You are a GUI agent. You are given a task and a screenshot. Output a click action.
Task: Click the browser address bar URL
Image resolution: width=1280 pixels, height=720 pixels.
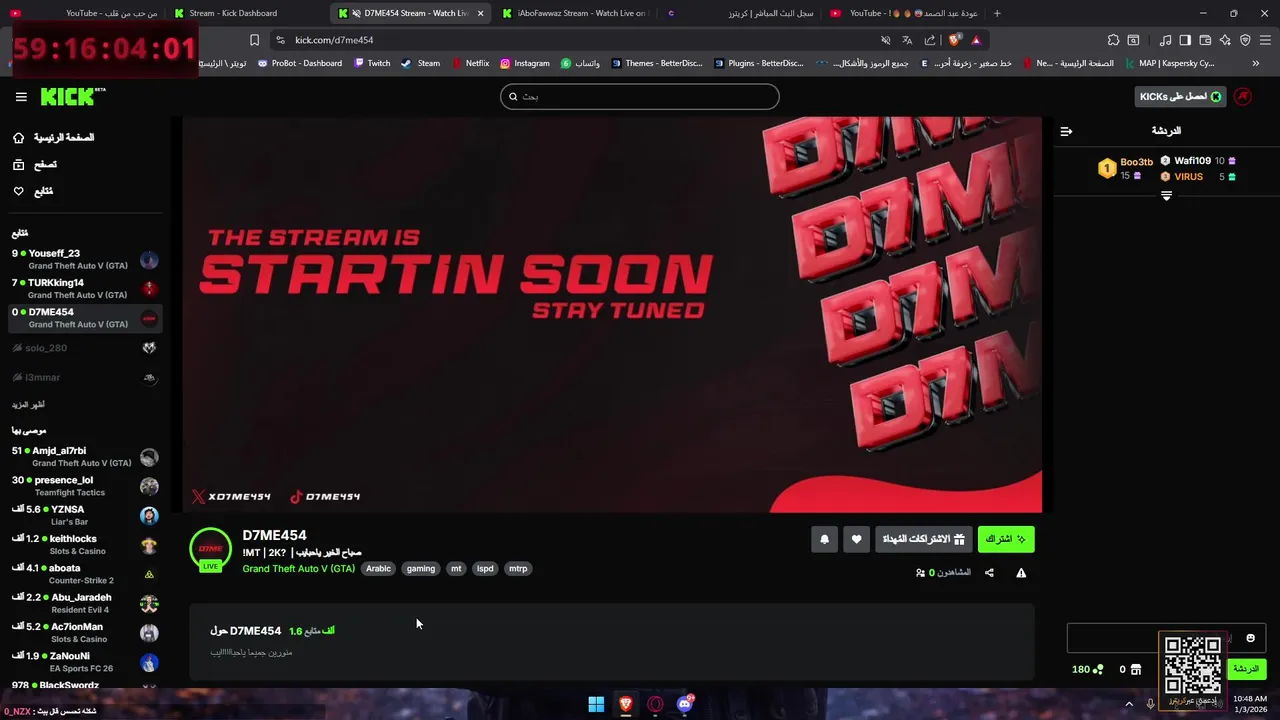(334, 40)
